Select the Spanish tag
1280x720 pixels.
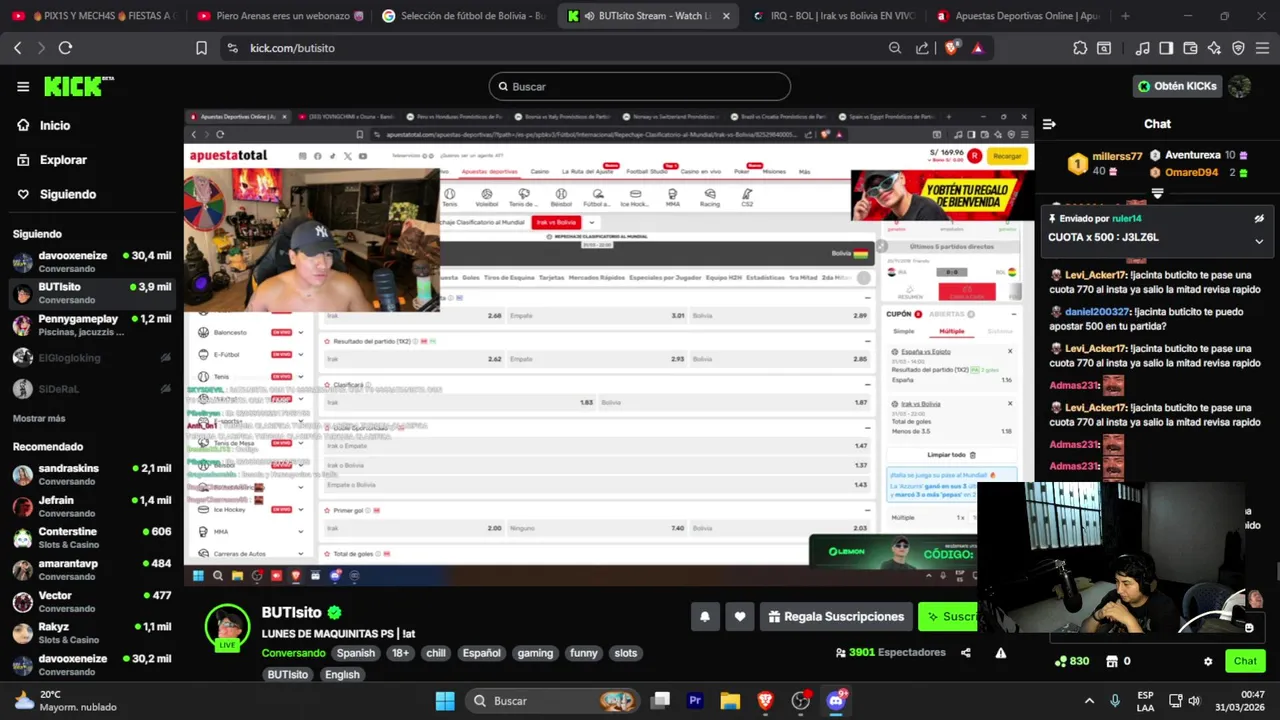[x=355, y=653]
